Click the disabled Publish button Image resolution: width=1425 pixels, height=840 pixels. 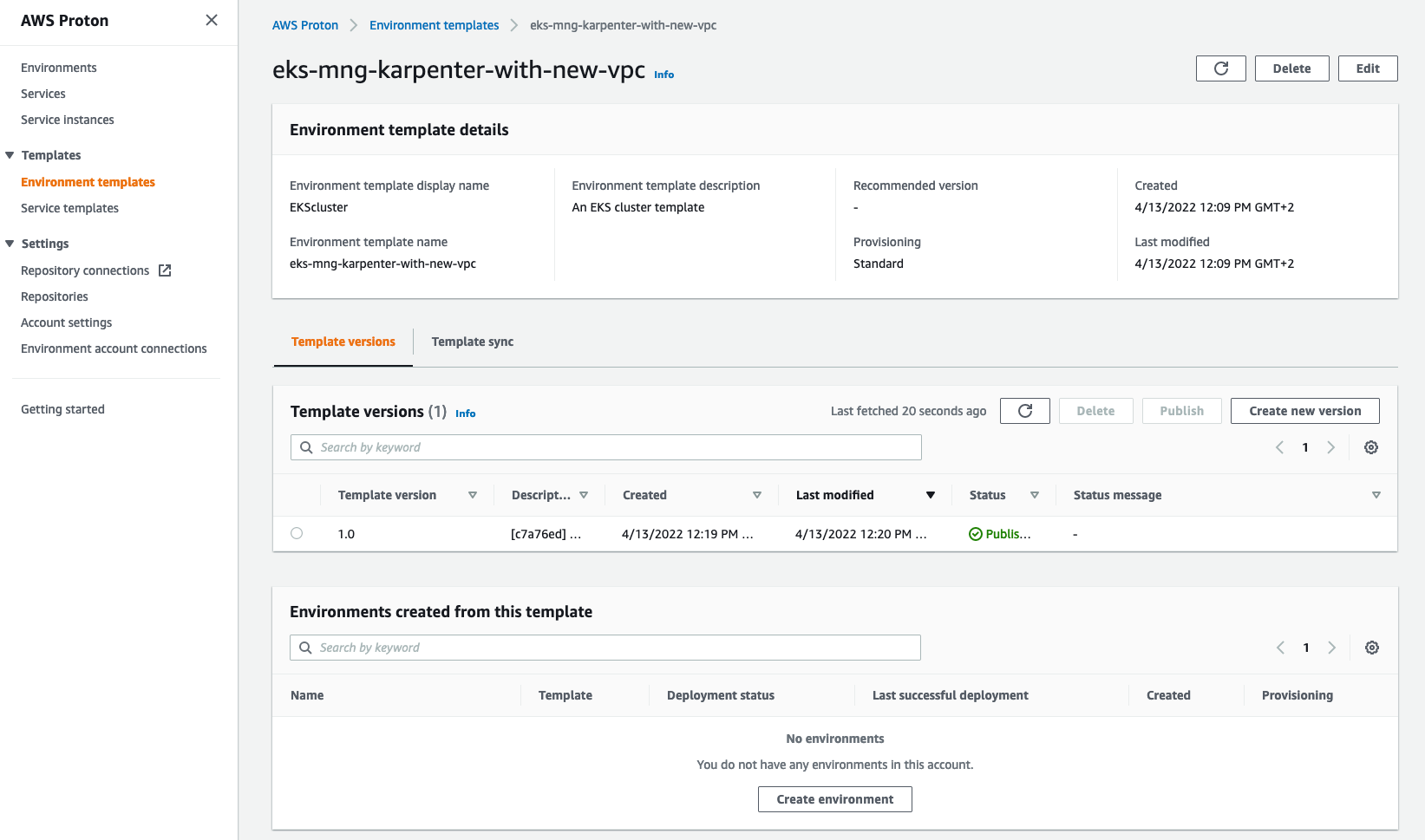click(x=1181, y=411)
